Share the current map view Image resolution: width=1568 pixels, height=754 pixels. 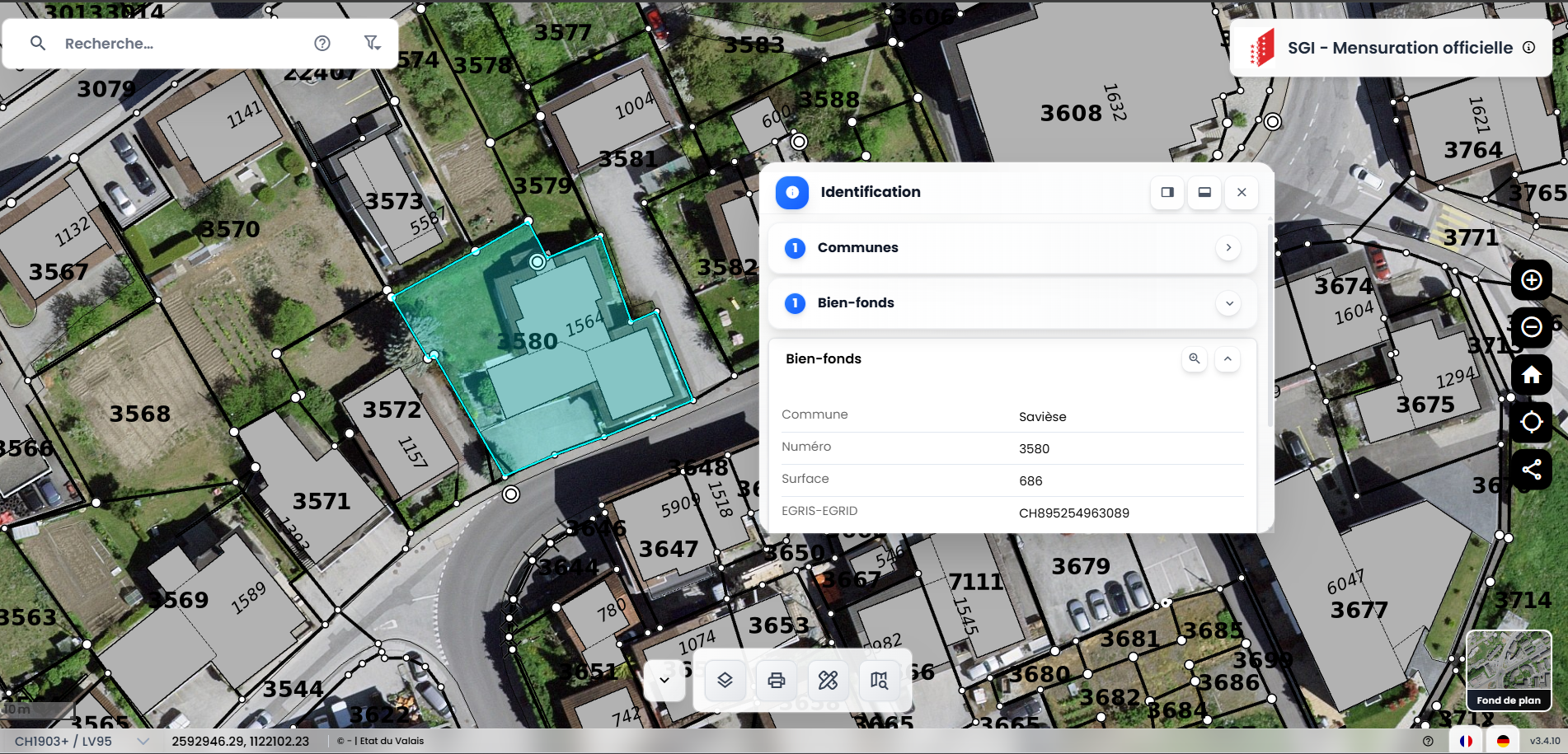click(x=1531, y=470)
